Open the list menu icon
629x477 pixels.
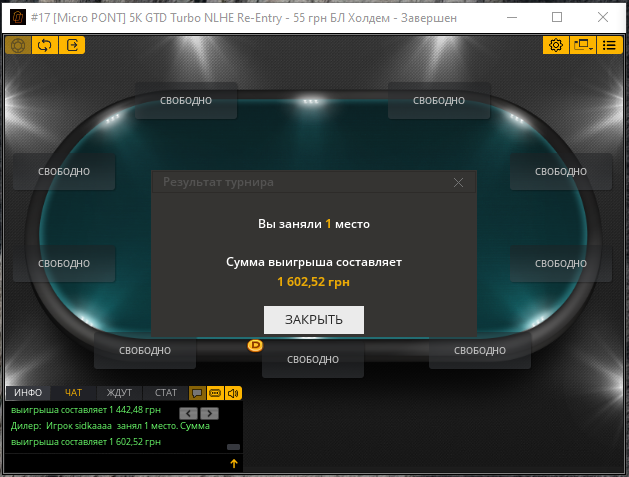point(609,45)
